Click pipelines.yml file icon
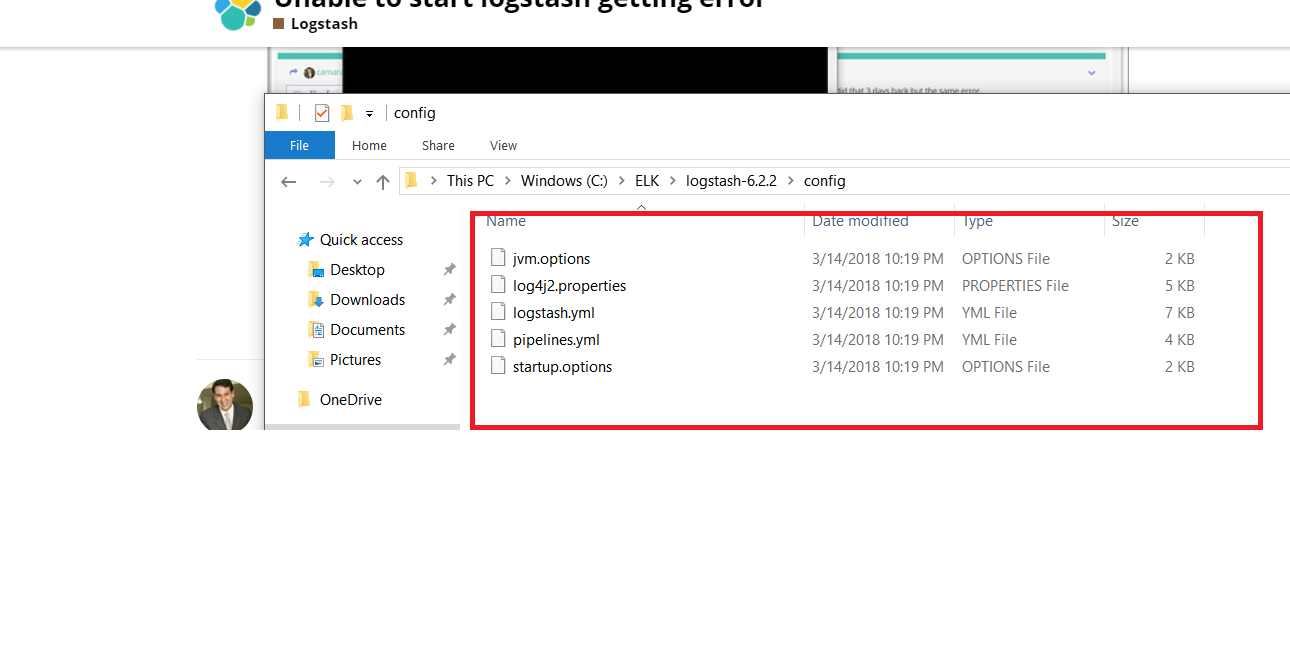The width and height of the screenshot is (1290, 648). tap(498, 339)
